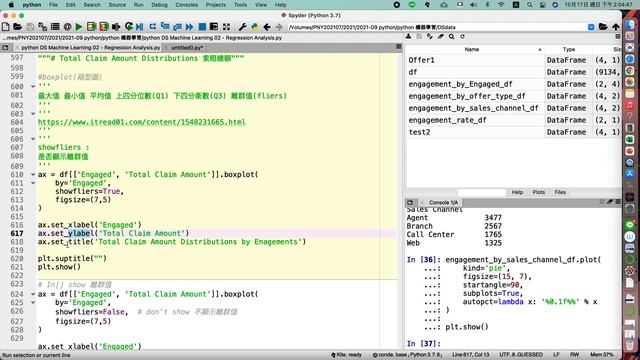This screenshot has height=360, width=640.
Task: Open the Plots pane tab
Action: click(538, 192)
